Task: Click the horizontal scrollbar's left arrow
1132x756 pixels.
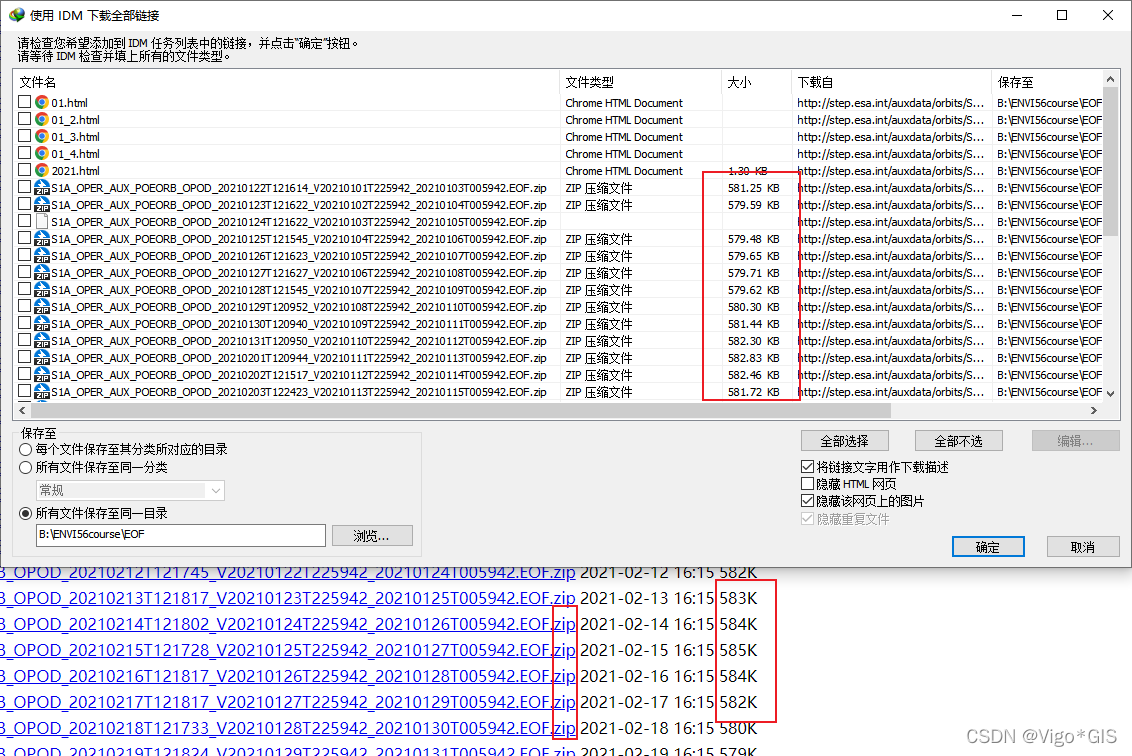Action: [22, 410]
